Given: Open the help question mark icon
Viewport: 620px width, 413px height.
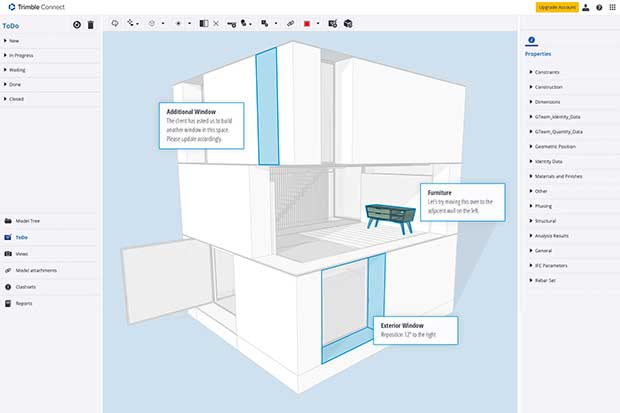Looking at the screenshot, I should point(599,8).
